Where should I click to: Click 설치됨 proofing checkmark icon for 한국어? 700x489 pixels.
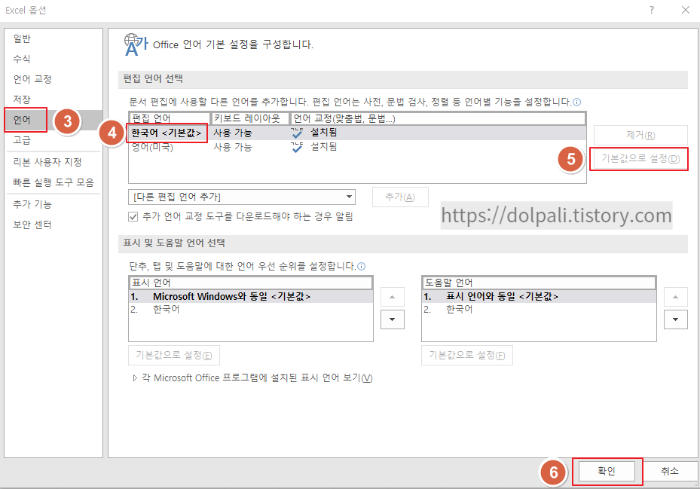click(x=296, y=133)
